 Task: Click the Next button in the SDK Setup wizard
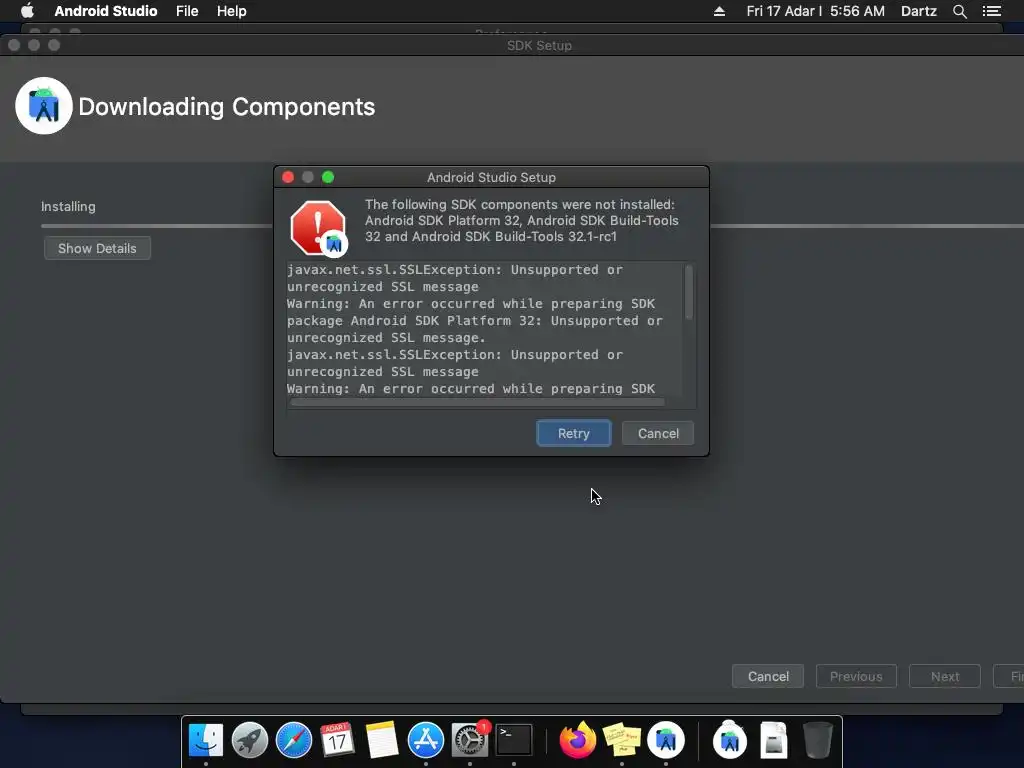945,677
